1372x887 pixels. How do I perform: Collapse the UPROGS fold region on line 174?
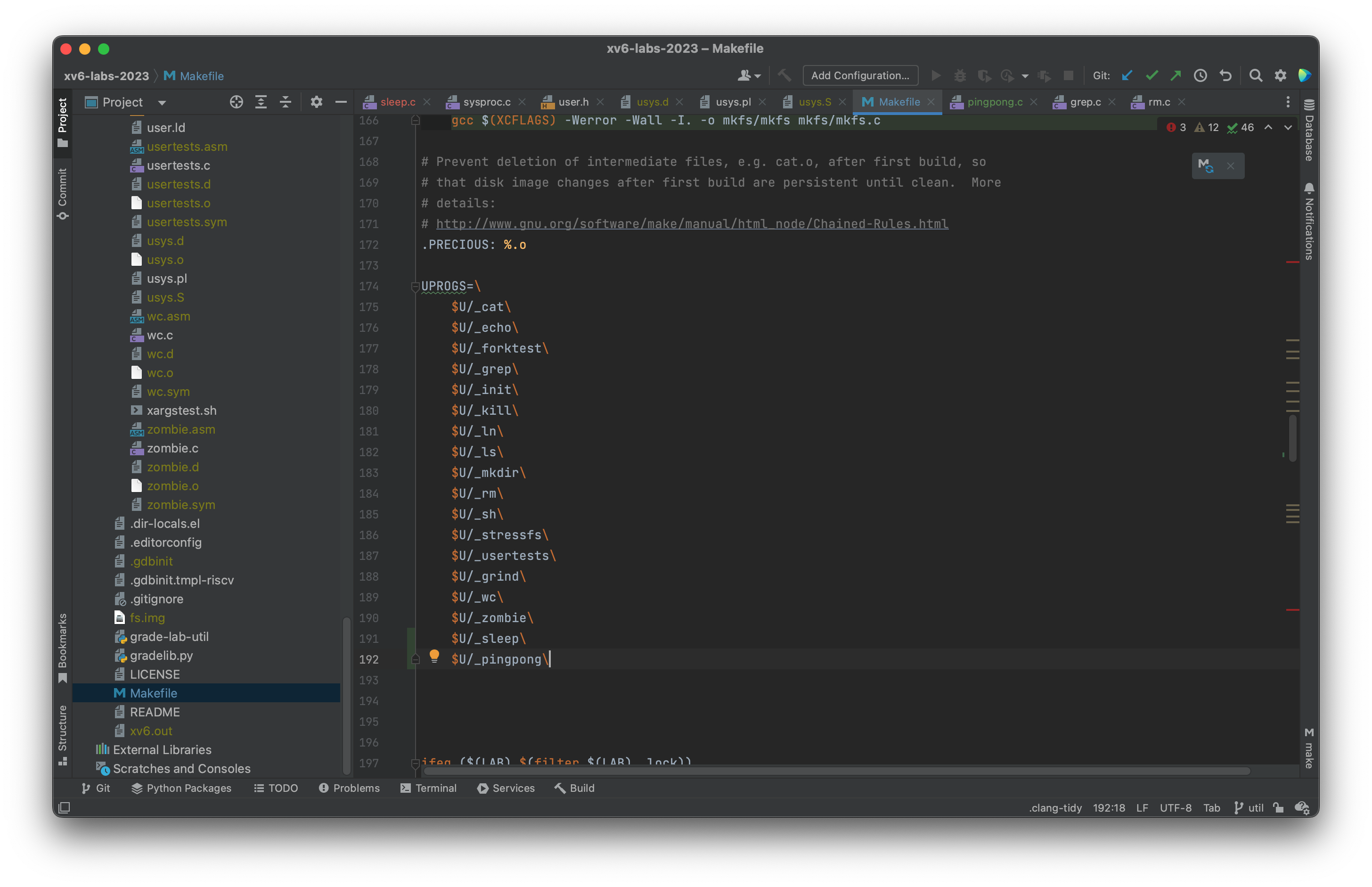pos(415,286)
